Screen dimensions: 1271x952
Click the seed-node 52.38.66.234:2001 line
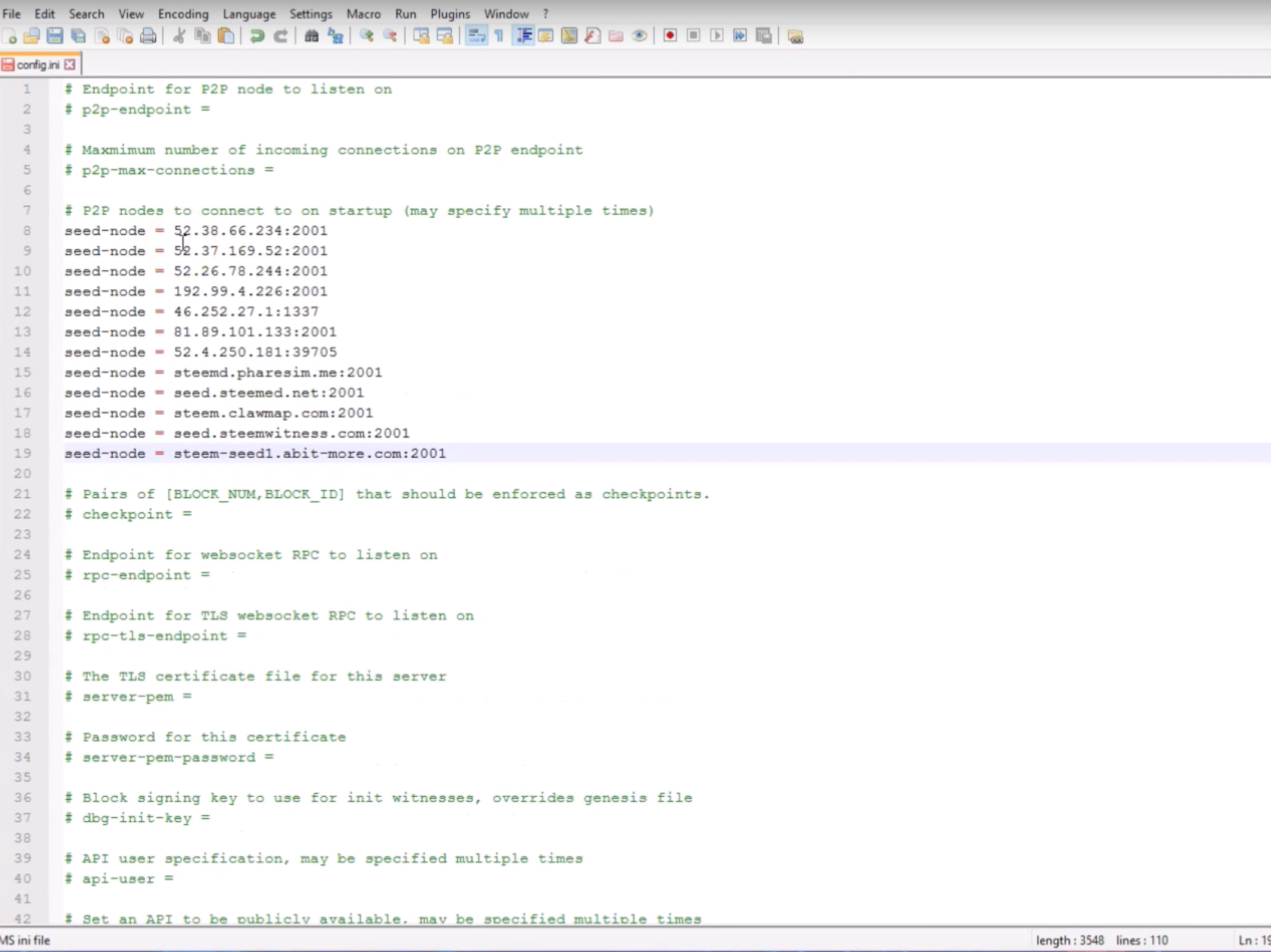pyautogui.click(x=196, y=231)
